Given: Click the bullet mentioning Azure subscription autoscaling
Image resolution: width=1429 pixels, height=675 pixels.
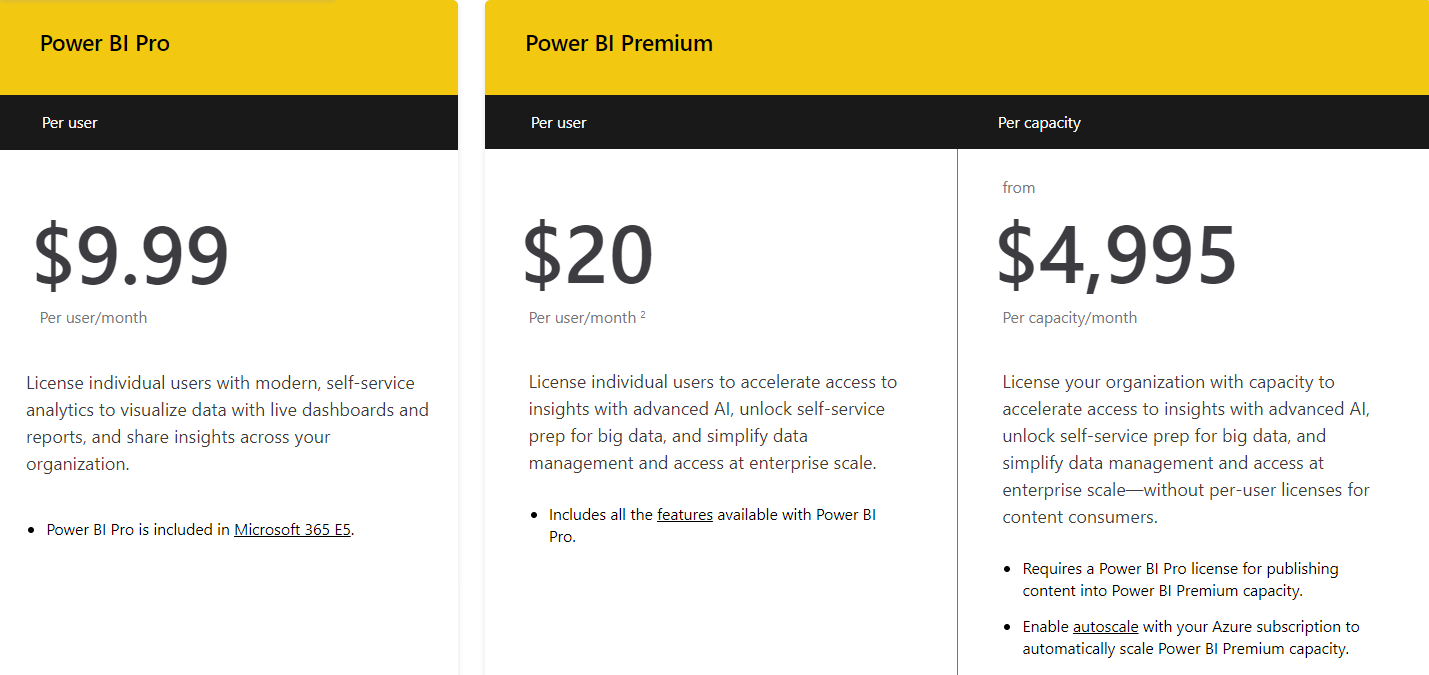Looking at the screenshot, I should (1190, 637).
